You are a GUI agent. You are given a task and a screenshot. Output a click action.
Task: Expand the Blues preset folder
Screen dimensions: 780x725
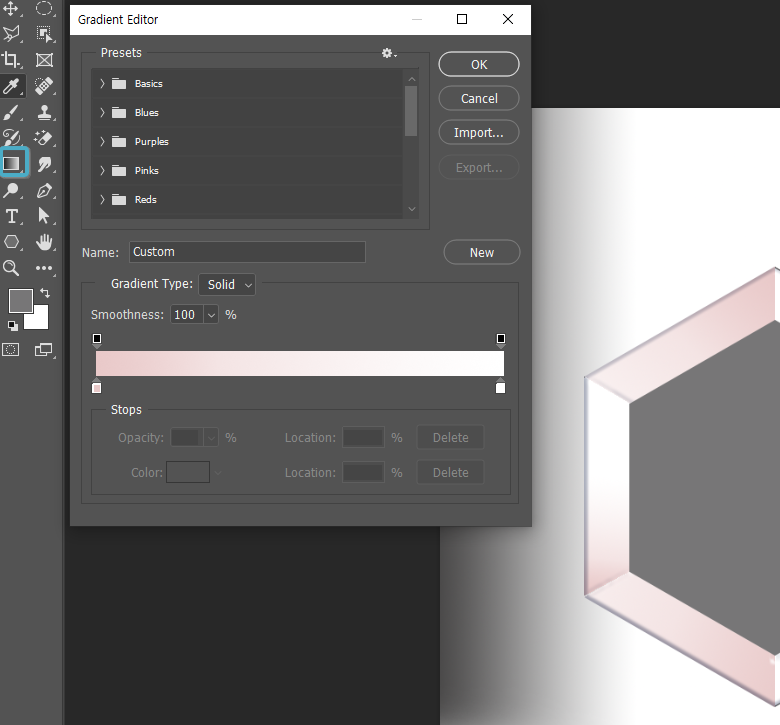point(102,112)
